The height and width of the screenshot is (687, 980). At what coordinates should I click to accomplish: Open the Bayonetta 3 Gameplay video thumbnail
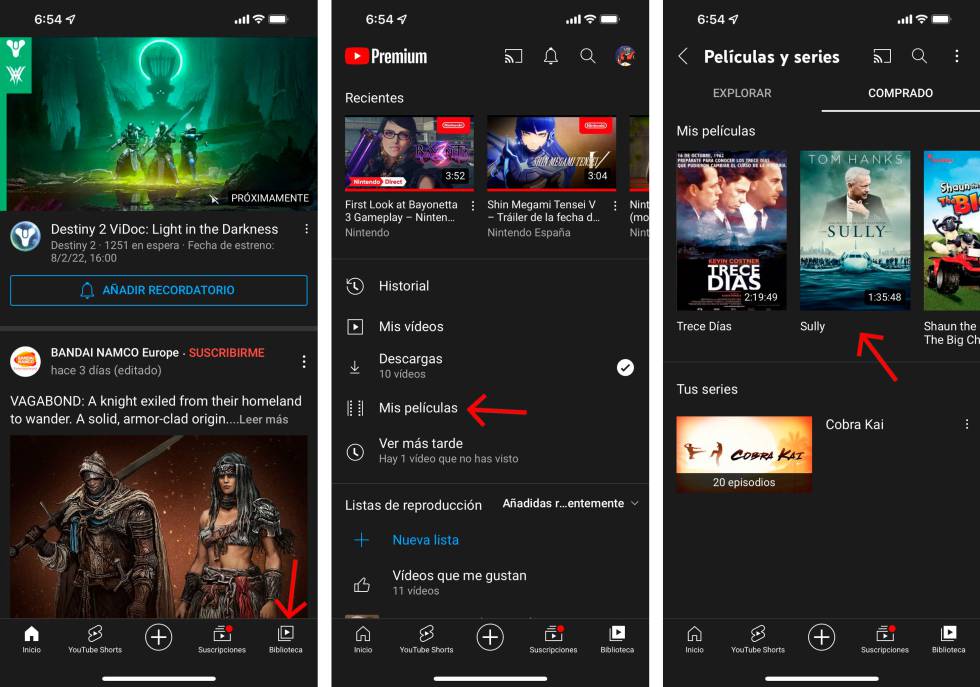pyautogui.click(x=409, y=153)
